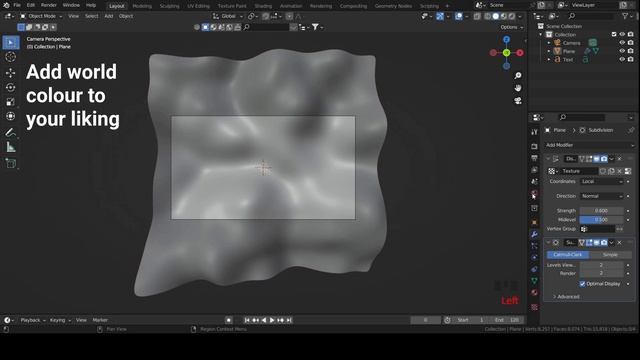Image resolution: width=640 pixels, height=360 pixels.
Task: Open the Object Mode dropdown
Action: [41, 16]
